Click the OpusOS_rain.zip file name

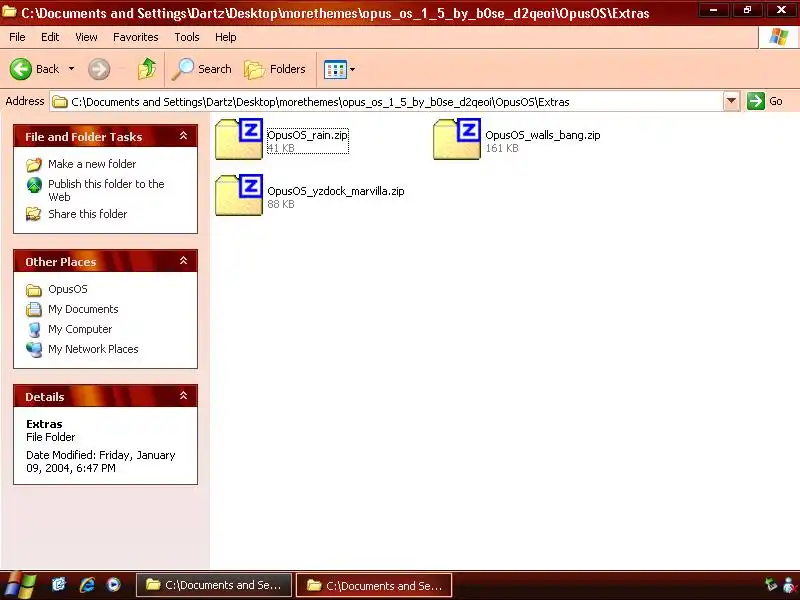pos(307,135)
